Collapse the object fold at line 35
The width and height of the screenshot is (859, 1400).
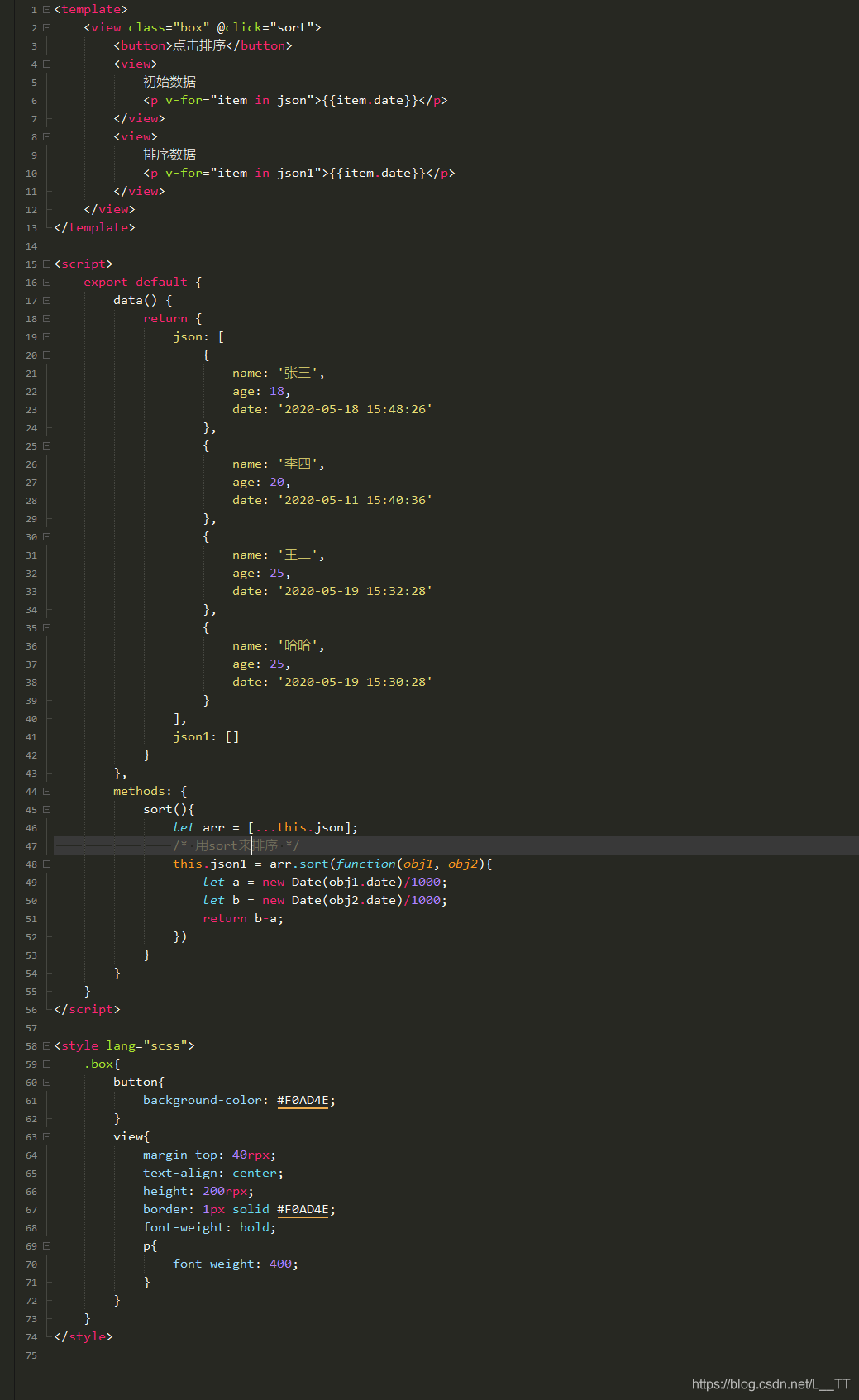[x=46, y=627]
